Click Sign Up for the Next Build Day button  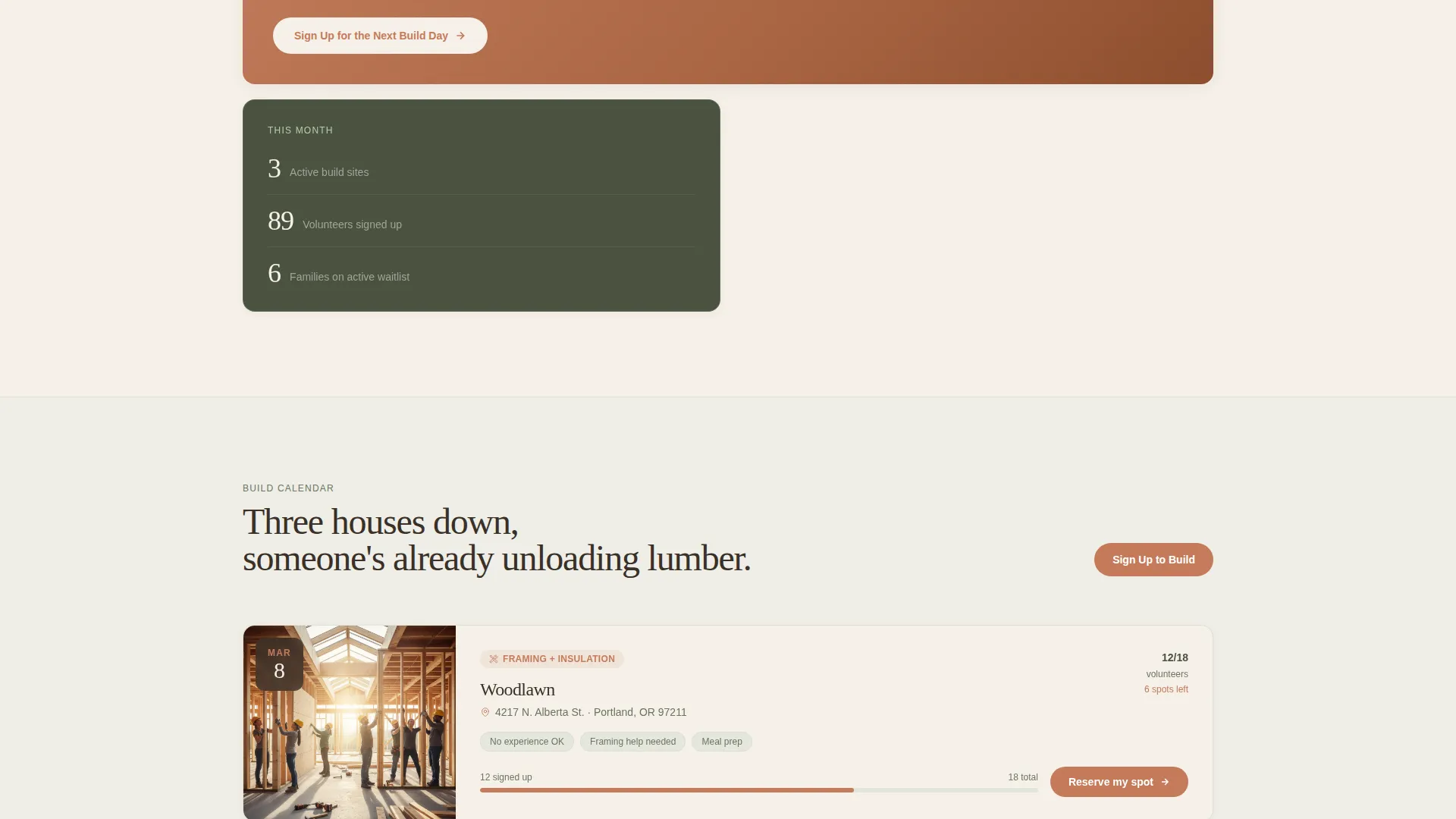[x=380, y=36]
